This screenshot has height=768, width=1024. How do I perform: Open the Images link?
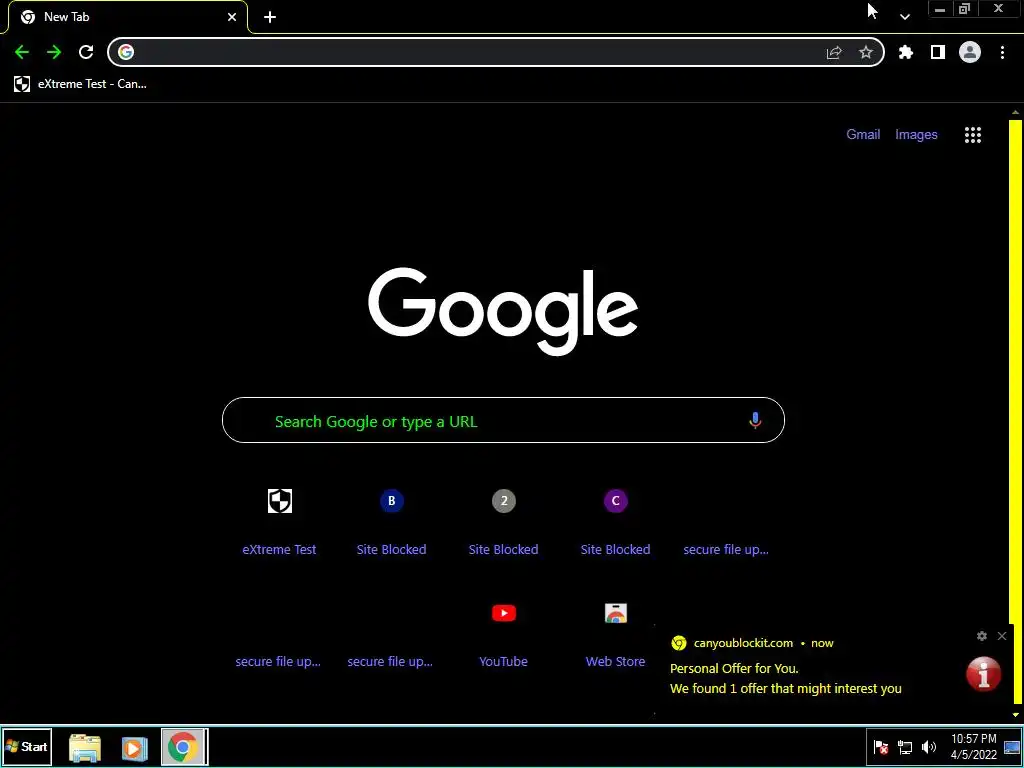click(x=916, y=135)
